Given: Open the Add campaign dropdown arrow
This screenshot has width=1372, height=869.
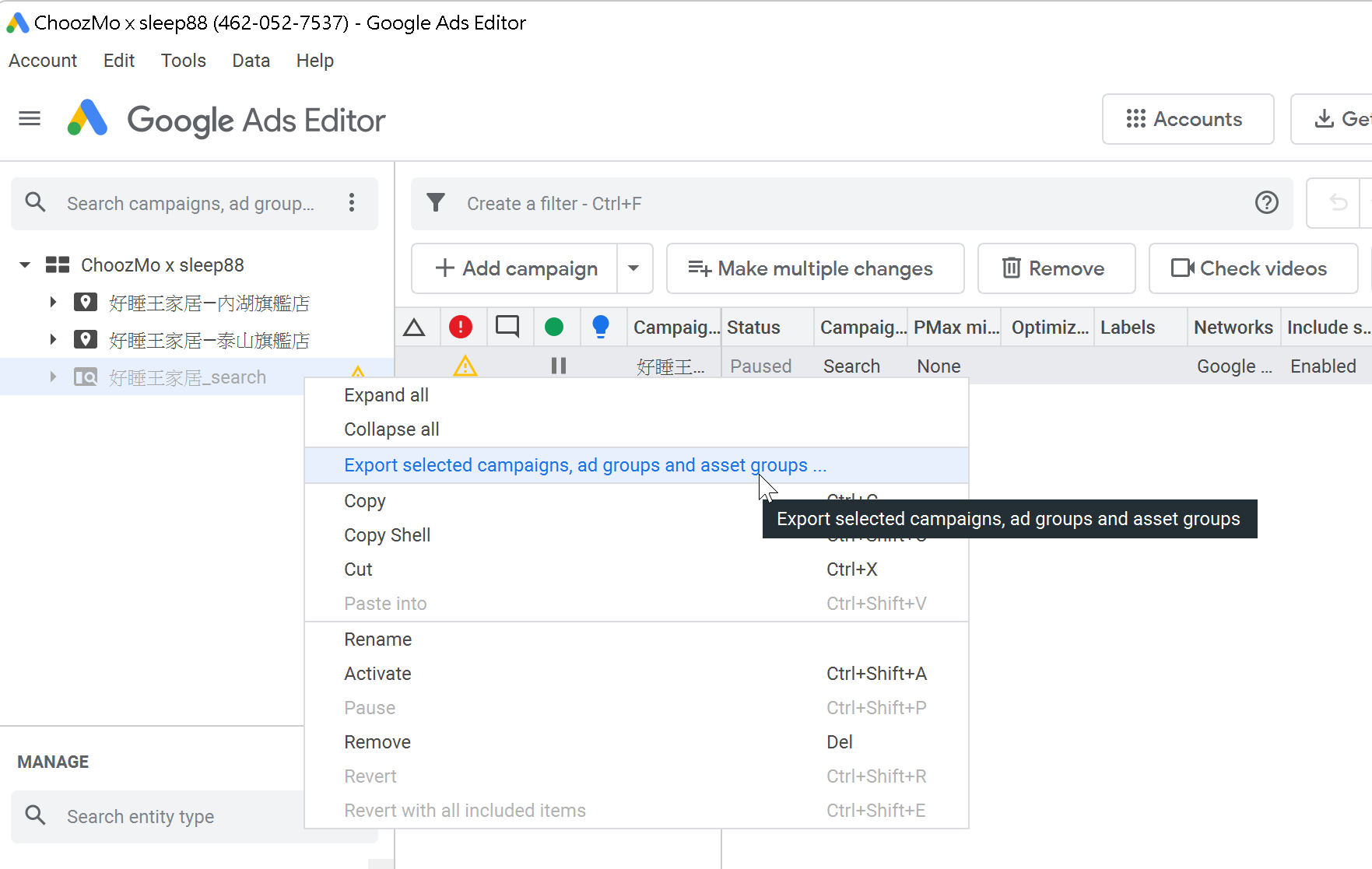Looking at the screenshot, I should pyautogui.click(x=633, y=268).
